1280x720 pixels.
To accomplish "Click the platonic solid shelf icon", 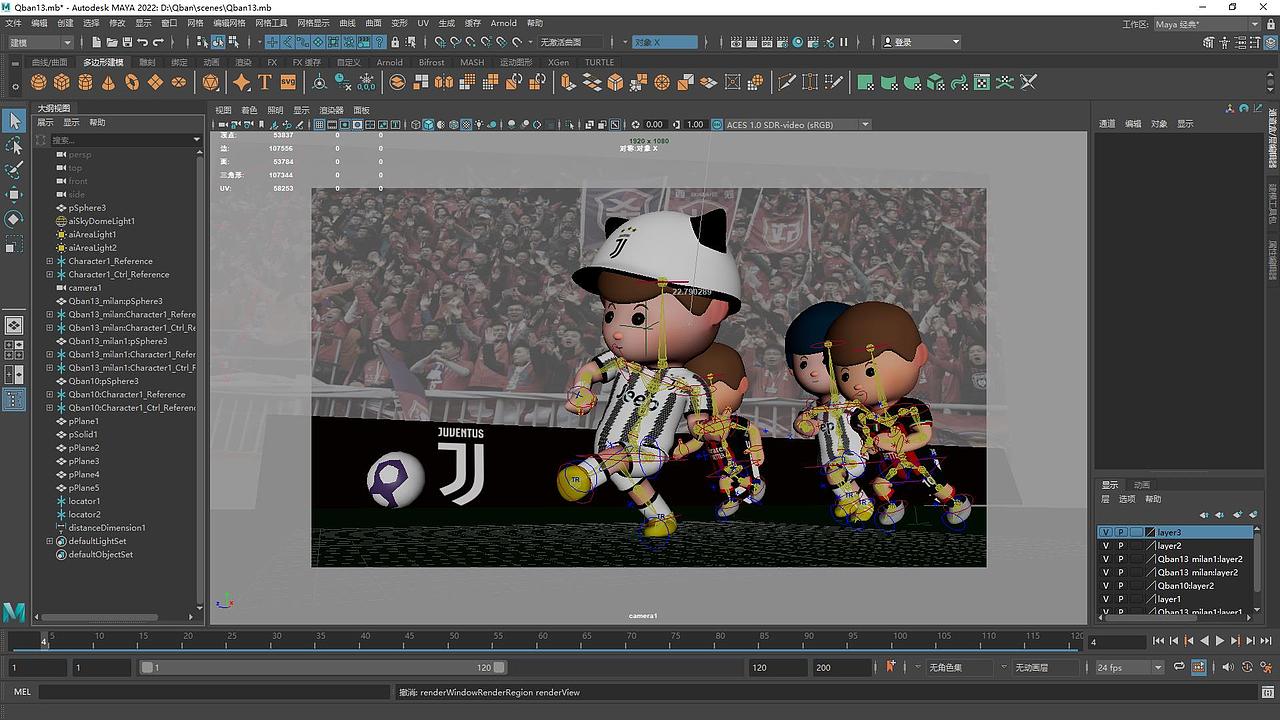I will point(211,82).
